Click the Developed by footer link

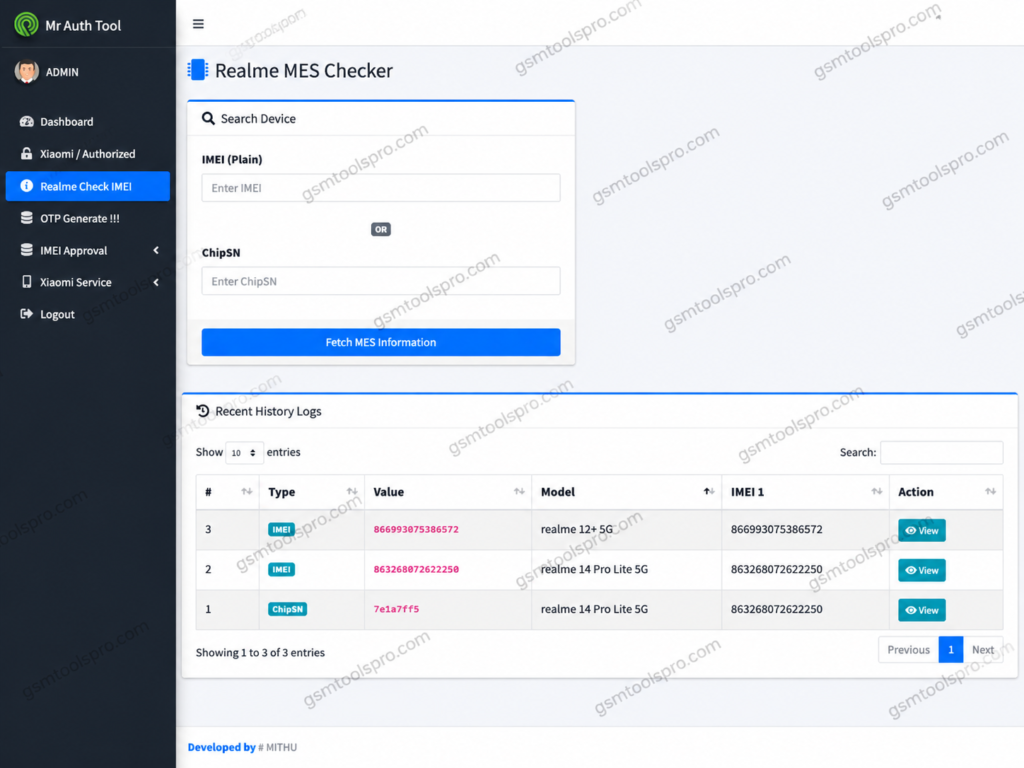point(221,747)
